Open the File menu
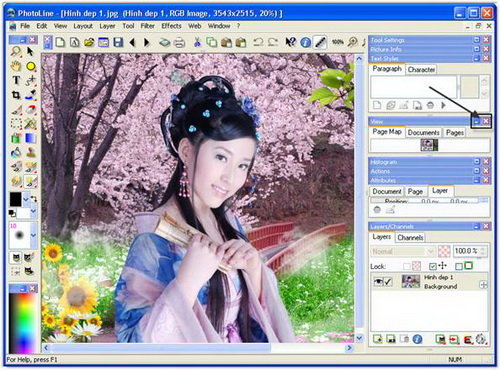The width and height of the screenshot is (500, 370). [x=25, y=26]
